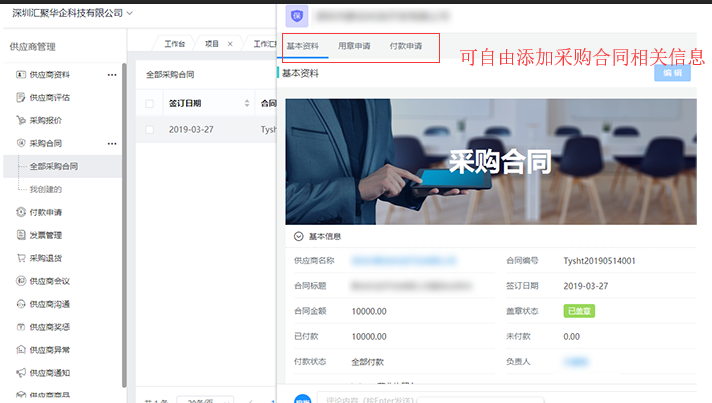Click the 签订日期 column header
The width and height of the screenshot is (712, 403).
click(x=185, y=103)
